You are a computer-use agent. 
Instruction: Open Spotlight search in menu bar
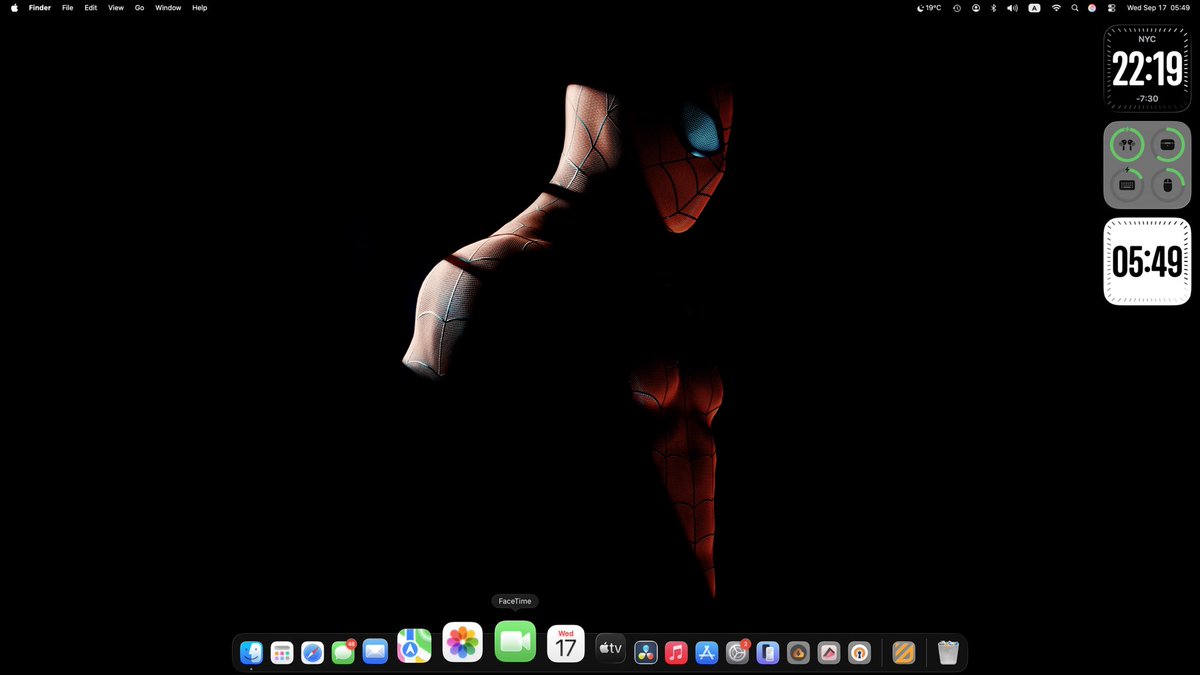coord(1075,7)
